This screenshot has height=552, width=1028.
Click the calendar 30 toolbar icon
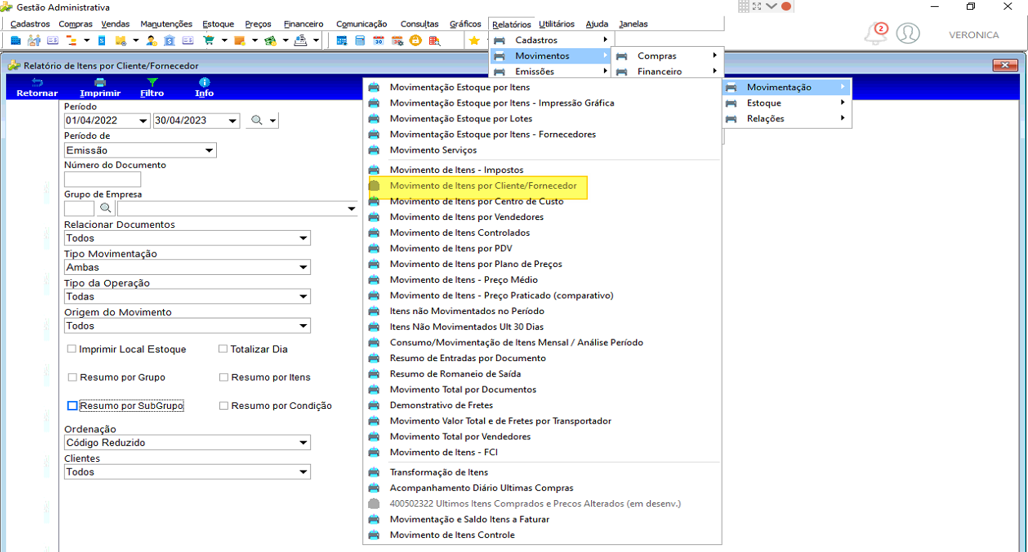coord(378,41)
